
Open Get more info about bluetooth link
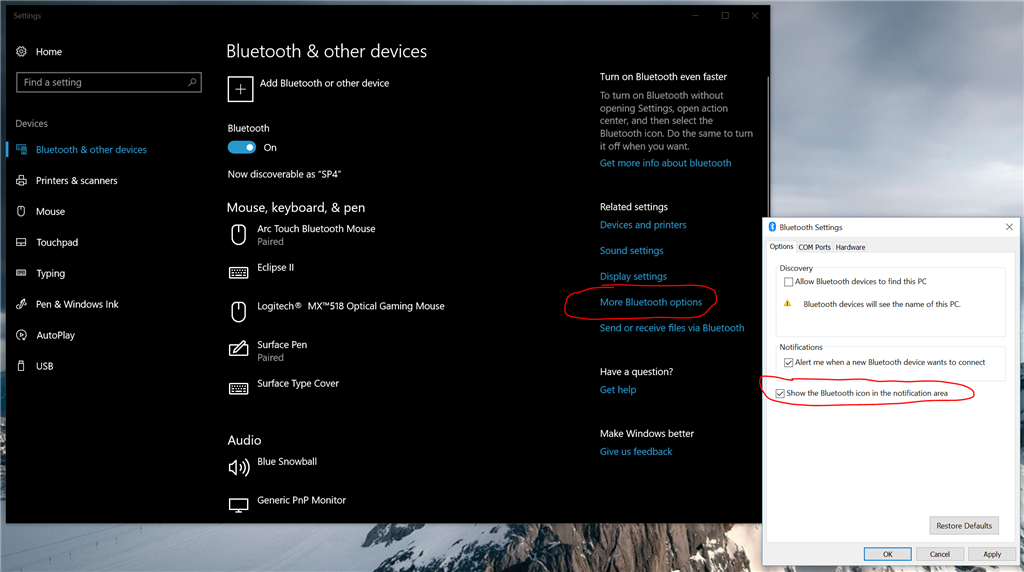(665, 163)
